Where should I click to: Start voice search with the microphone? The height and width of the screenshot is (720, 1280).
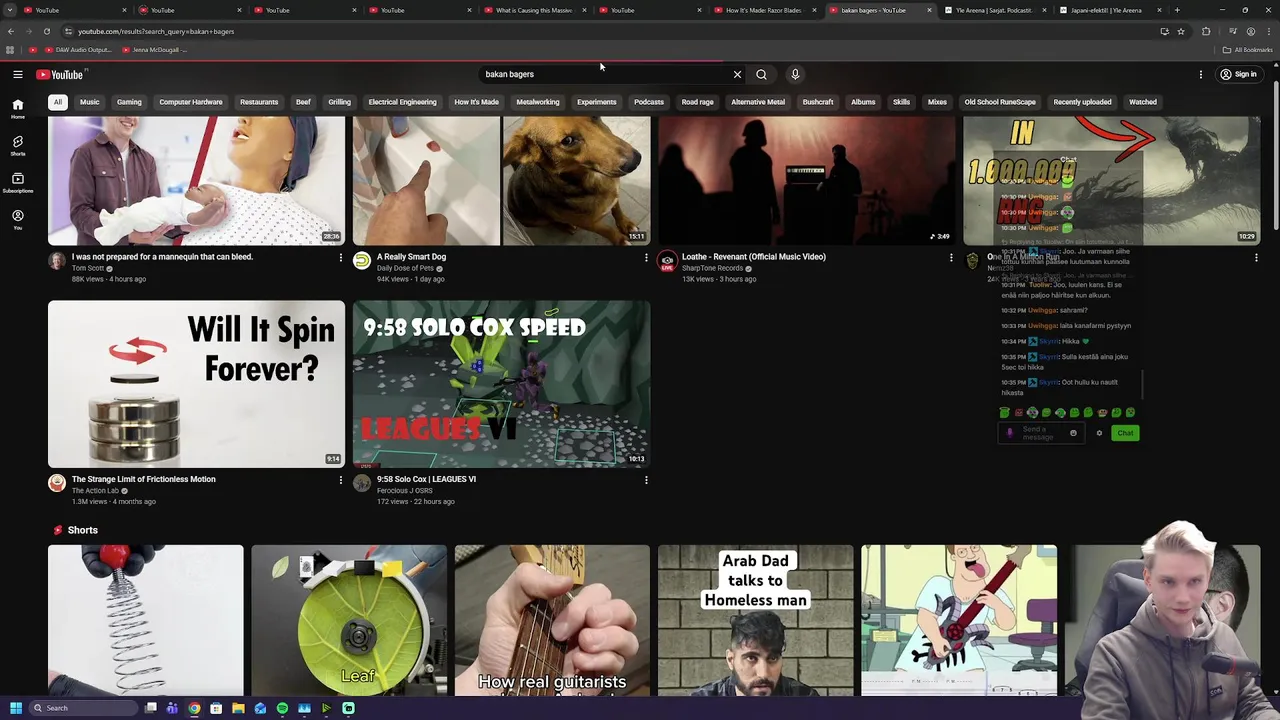pyautogui.click(x=795, y=74)
